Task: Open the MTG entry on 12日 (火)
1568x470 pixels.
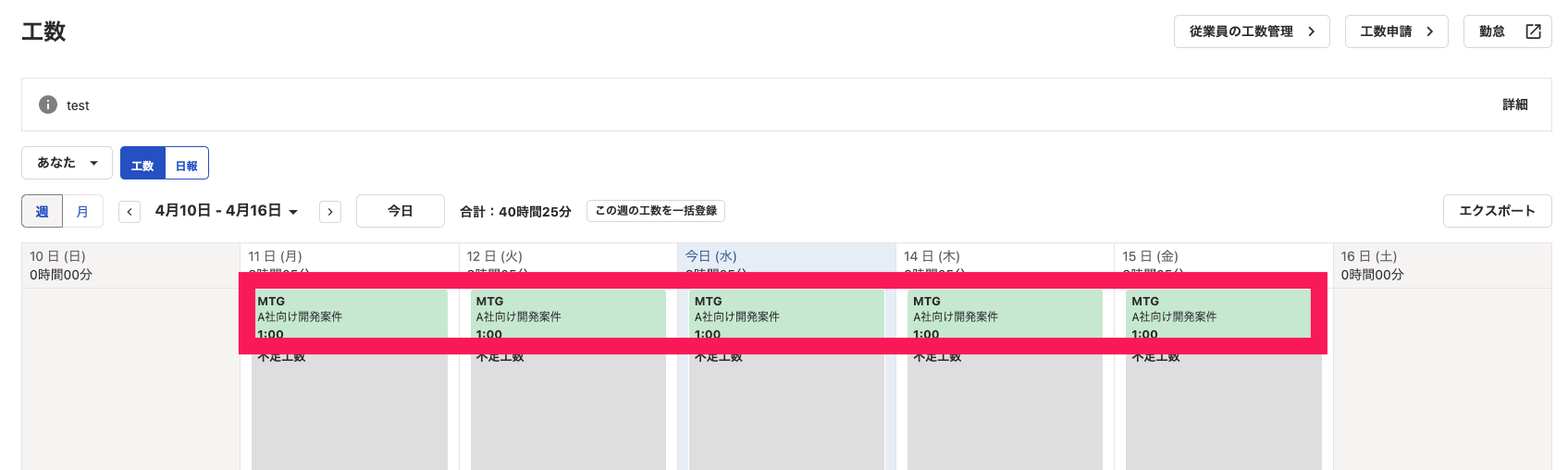Action: (x=570, y=315)
